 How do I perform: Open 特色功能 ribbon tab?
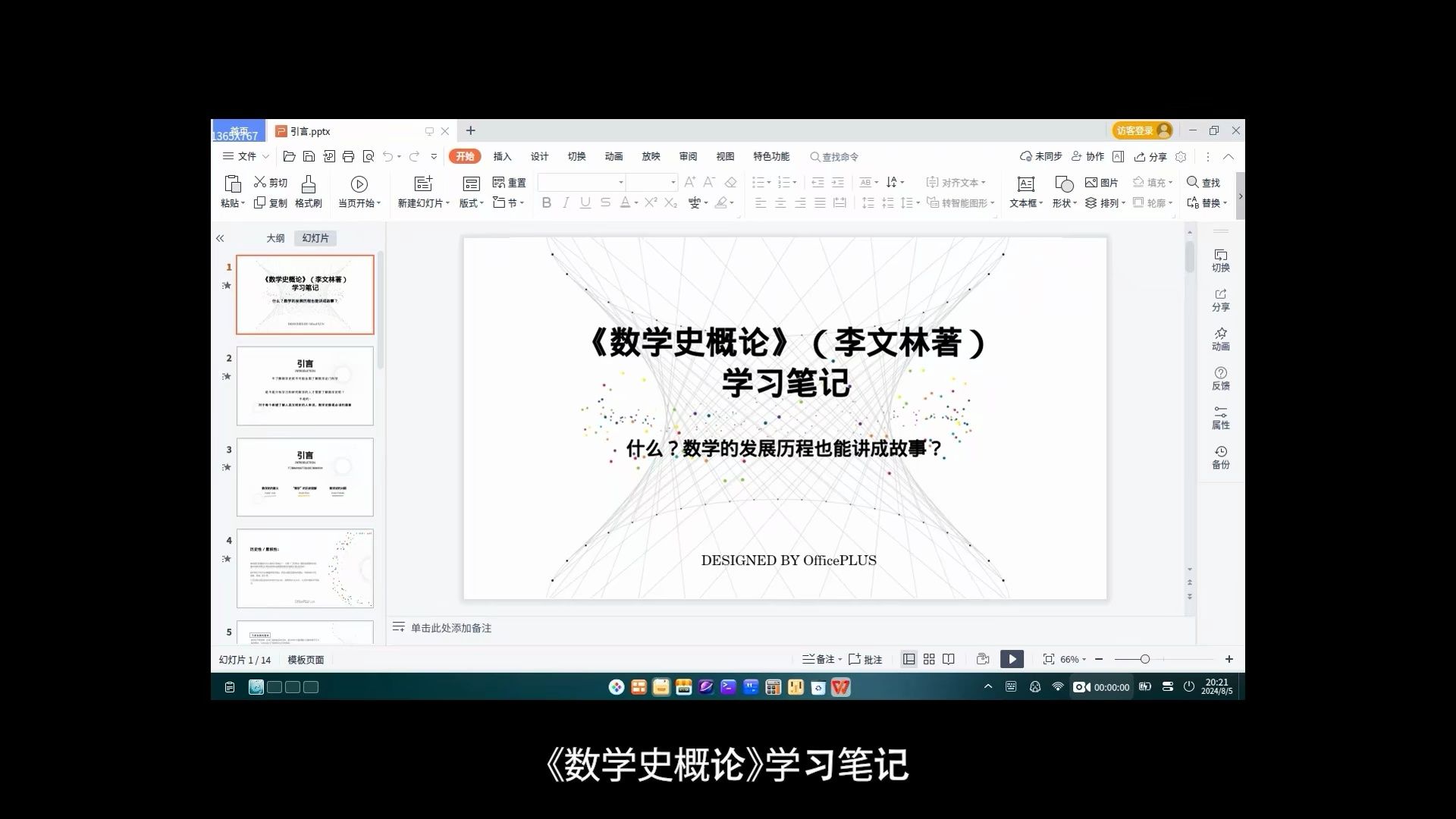[x=771, y=156]
